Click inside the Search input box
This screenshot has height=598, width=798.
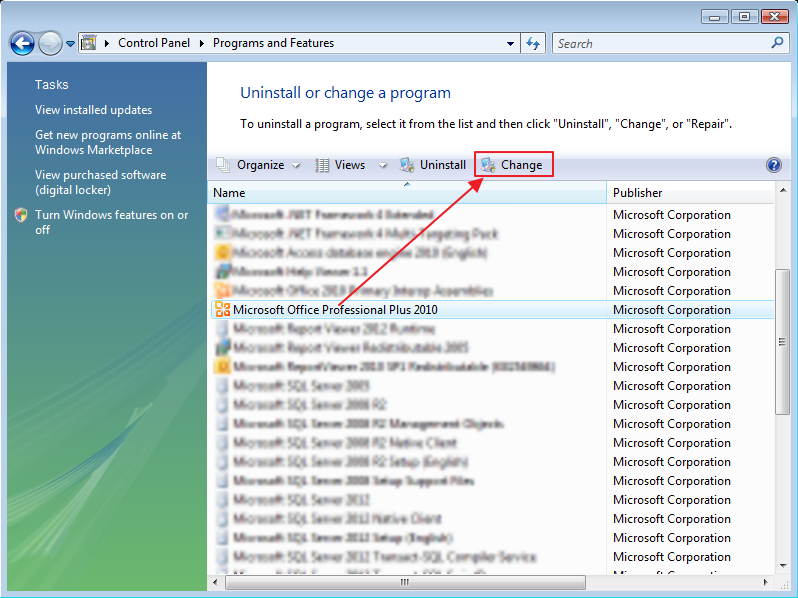pos(660,43)
